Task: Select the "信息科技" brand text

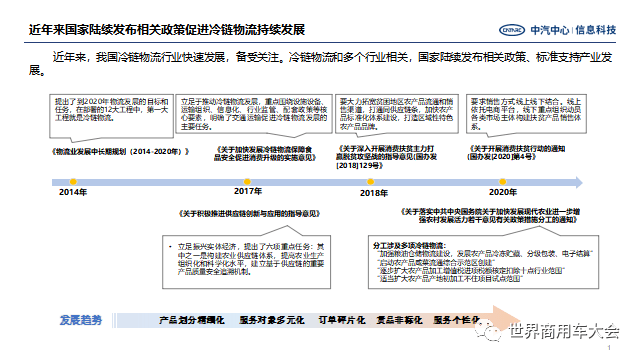Action: pyautogui.click(x=596, y=30)
